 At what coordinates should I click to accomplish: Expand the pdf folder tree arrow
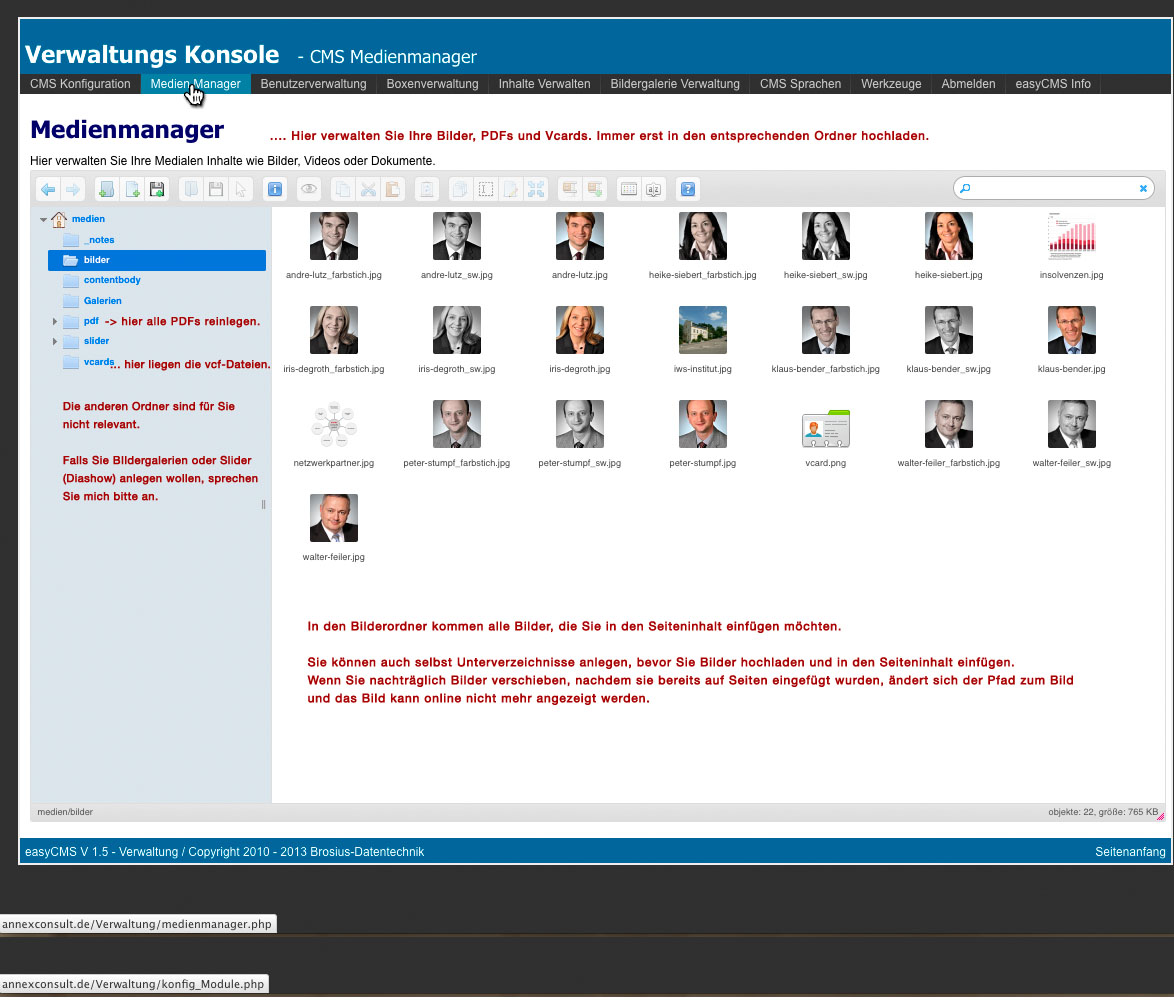pos(55,322)
